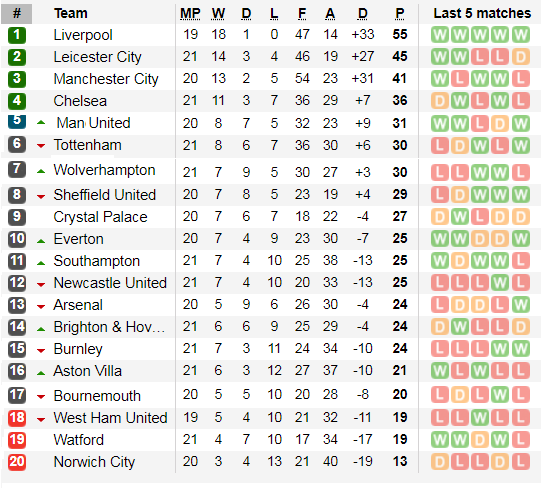Click Liverpool's rank 1 green badge
This screenshot has width=541, height=488.
coord(17,35)
